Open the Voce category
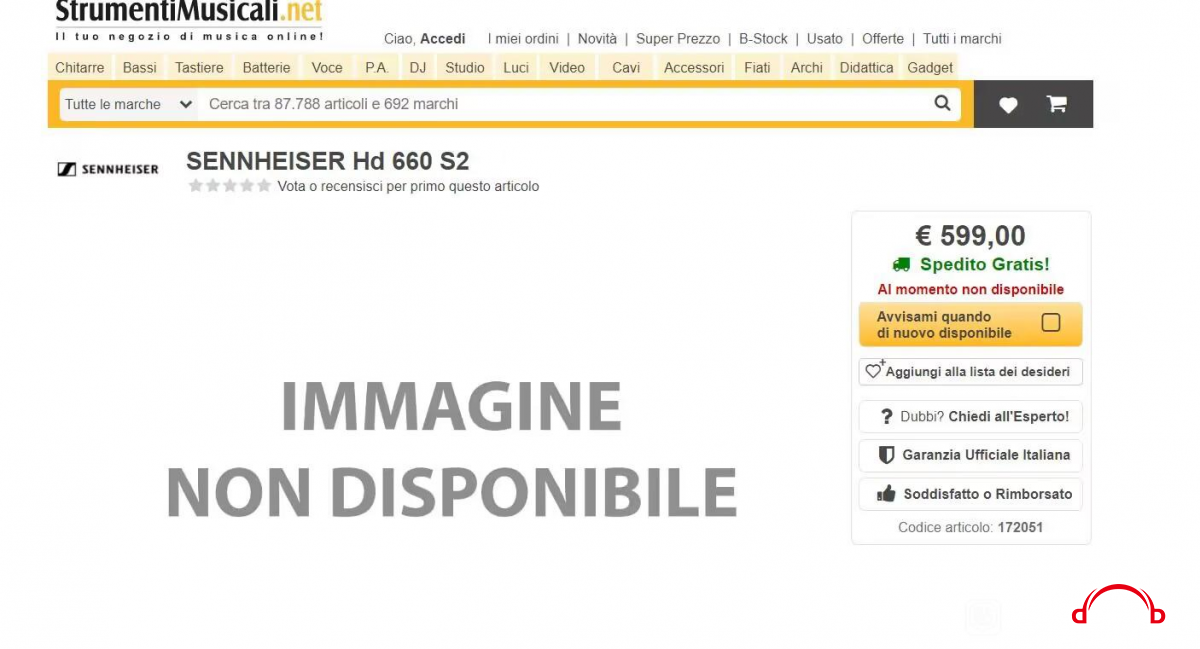 pyautogui.click(x=327, y=68)
